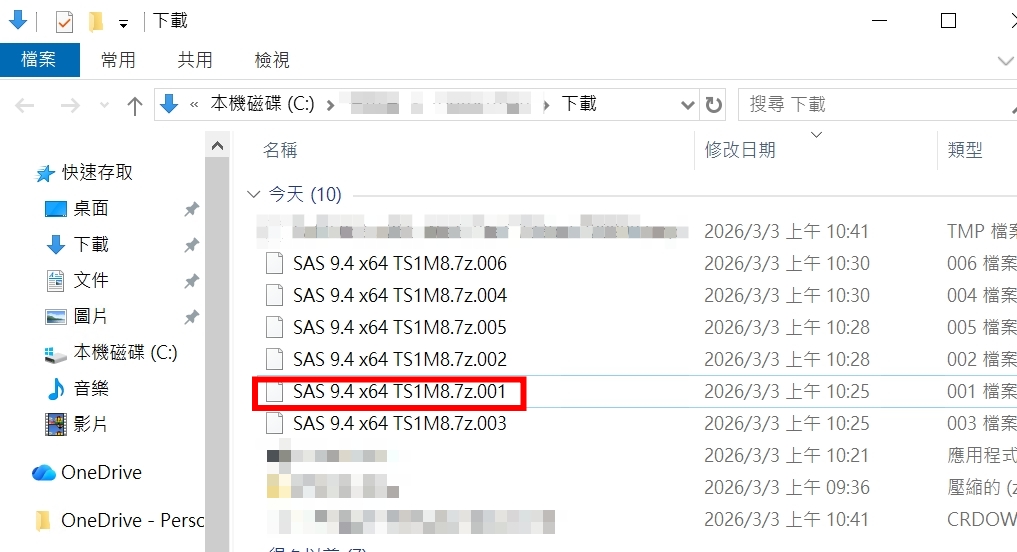Select file SAS 9.4 x64 TS1M8.7z.001
Screen dimensions: 1017x552
[x=399, y=391]
